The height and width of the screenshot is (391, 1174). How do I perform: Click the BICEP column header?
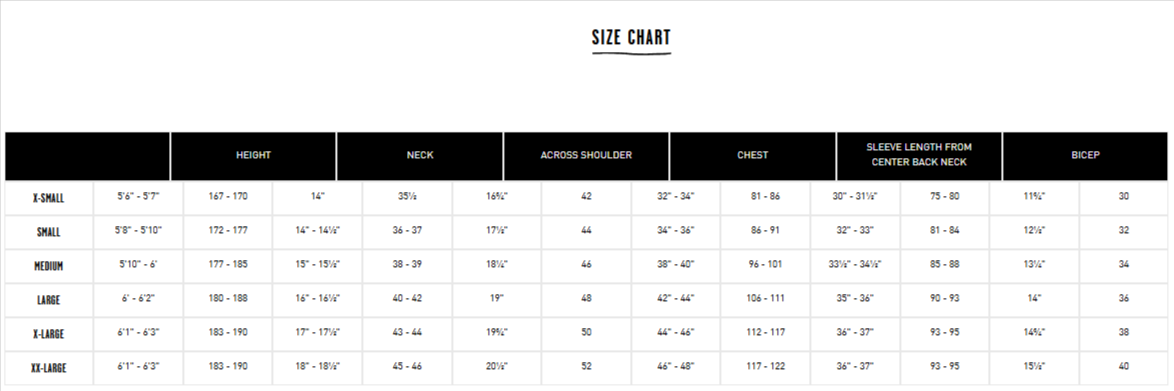coord(1085,156)
